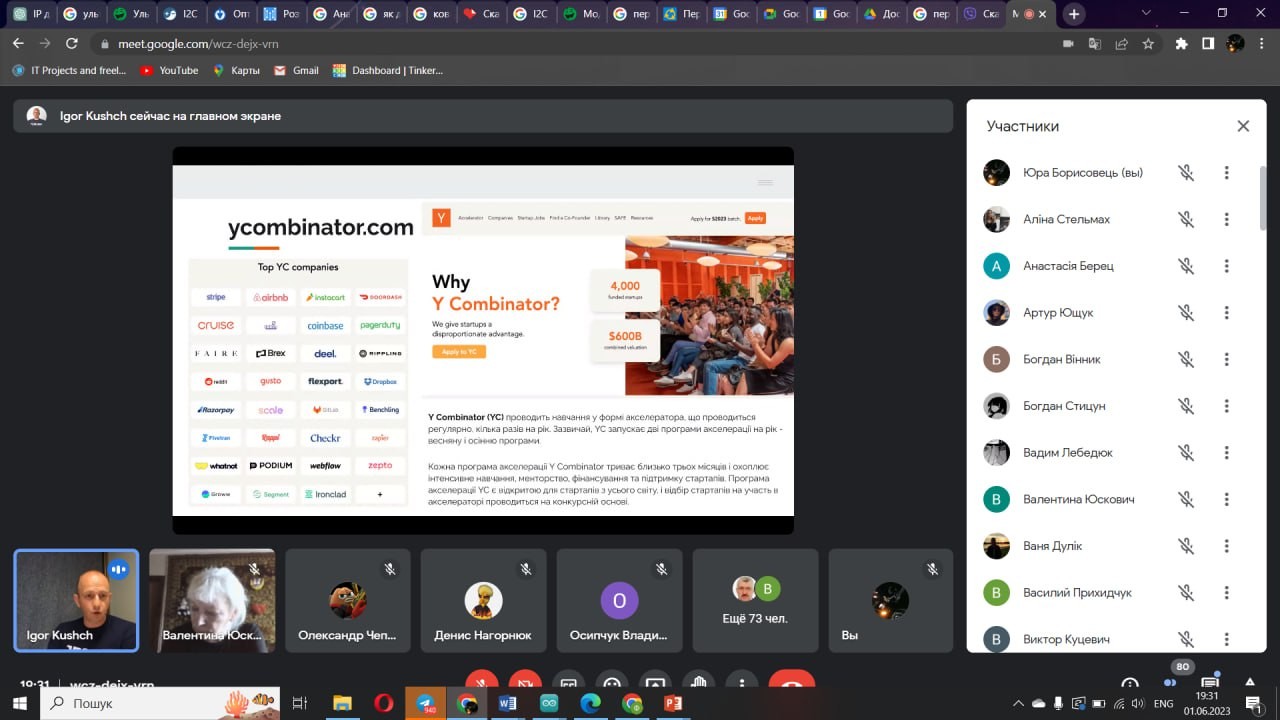Share this page icon in address bar
The width and height of the screenshot is (1280, 720).
pyautogui.click(x=1121, y=44)
